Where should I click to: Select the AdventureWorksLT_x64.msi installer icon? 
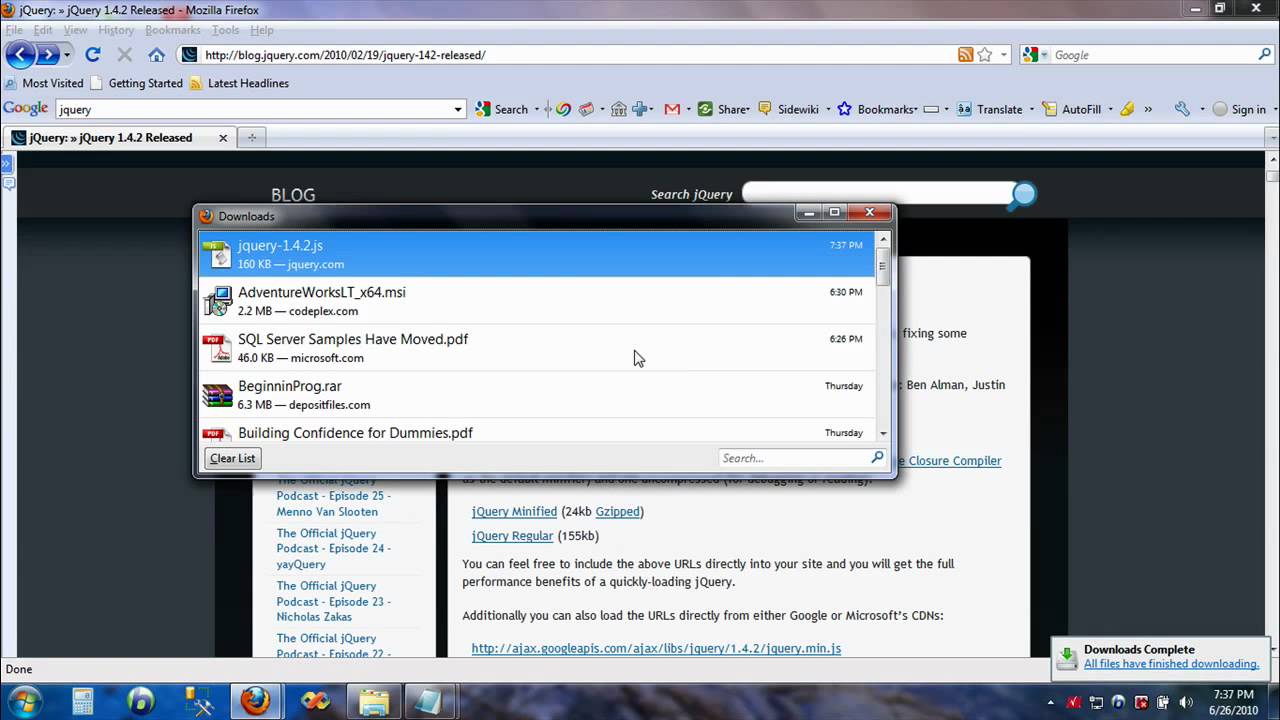(217, 301)
